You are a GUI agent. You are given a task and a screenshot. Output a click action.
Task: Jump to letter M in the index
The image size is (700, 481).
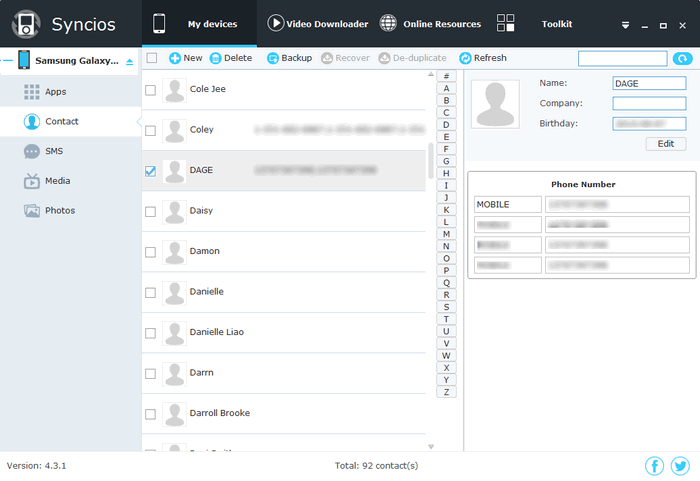coord(446,234)
